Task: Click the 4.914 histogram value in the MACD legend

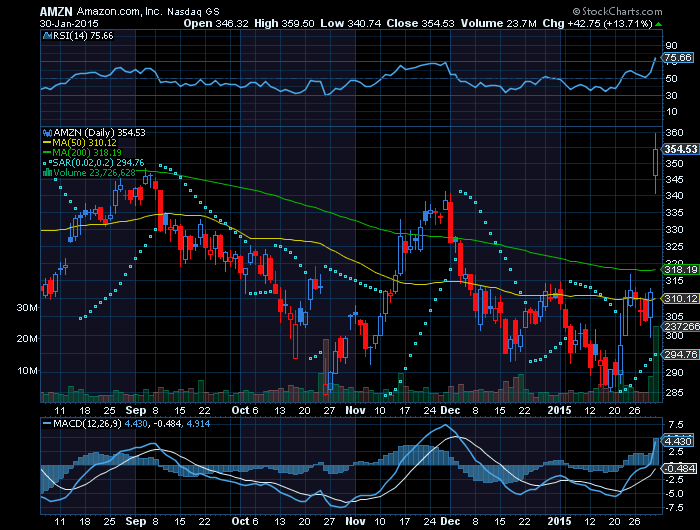Action: (198, 423)
